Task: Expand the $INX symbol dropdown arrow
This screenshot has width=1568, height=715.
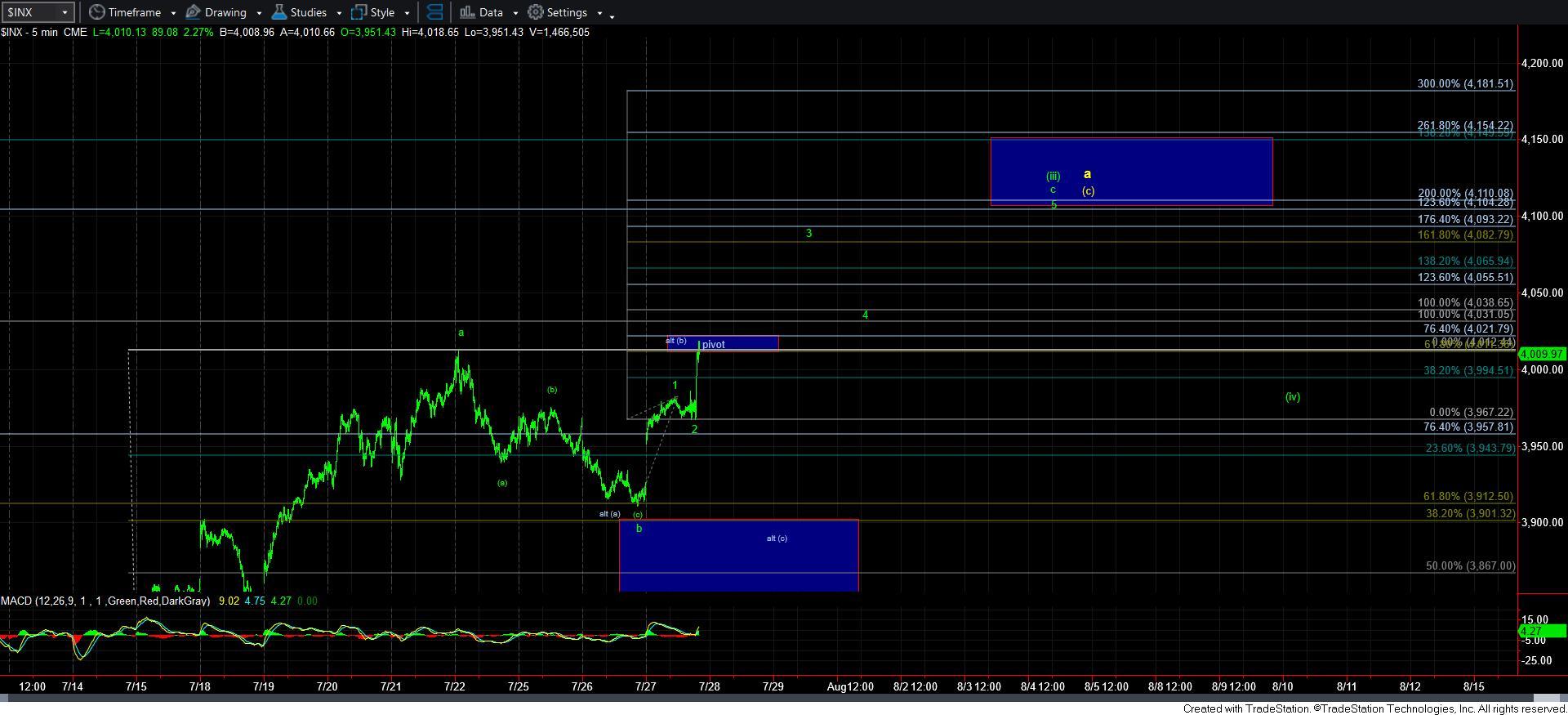Action: coord(65,12)
